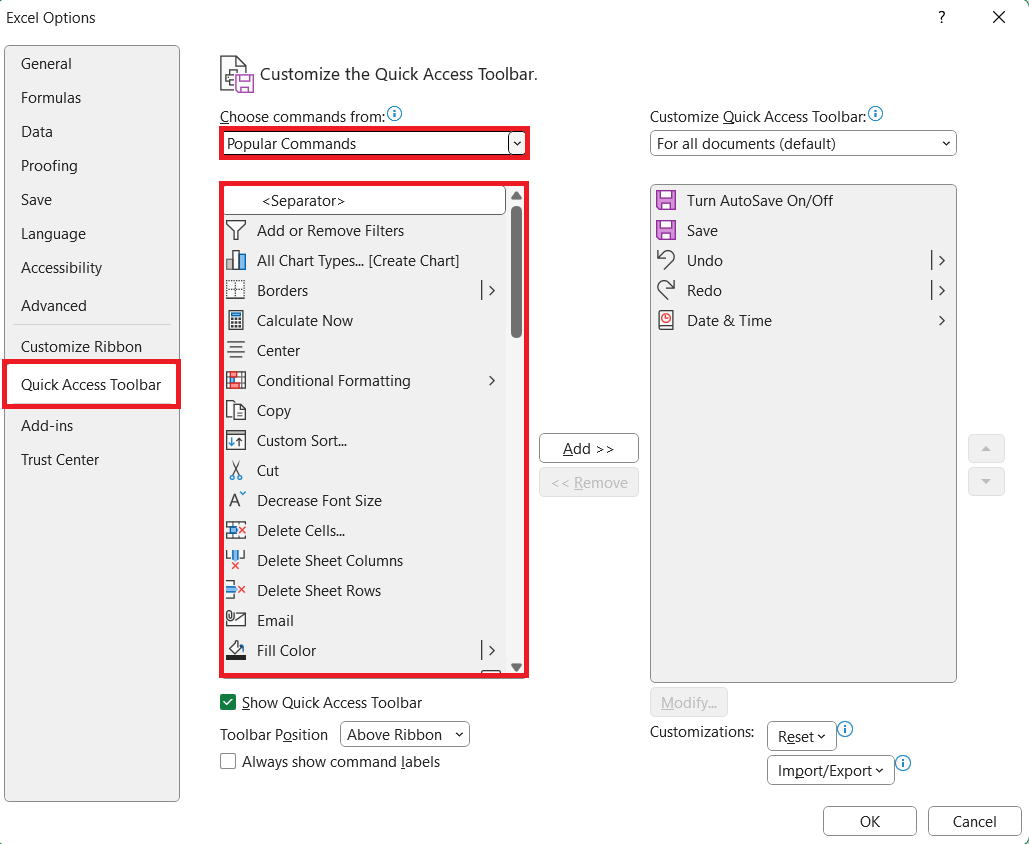Select the Quick Access Toolbar category
This screenshot has width=1029, height=844.
[91, 385]
